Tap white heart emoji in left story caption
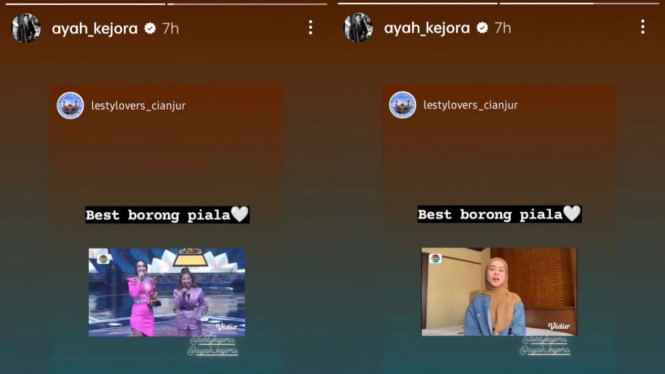The height and width of the screenshot is (374, 665). point(240,214)
